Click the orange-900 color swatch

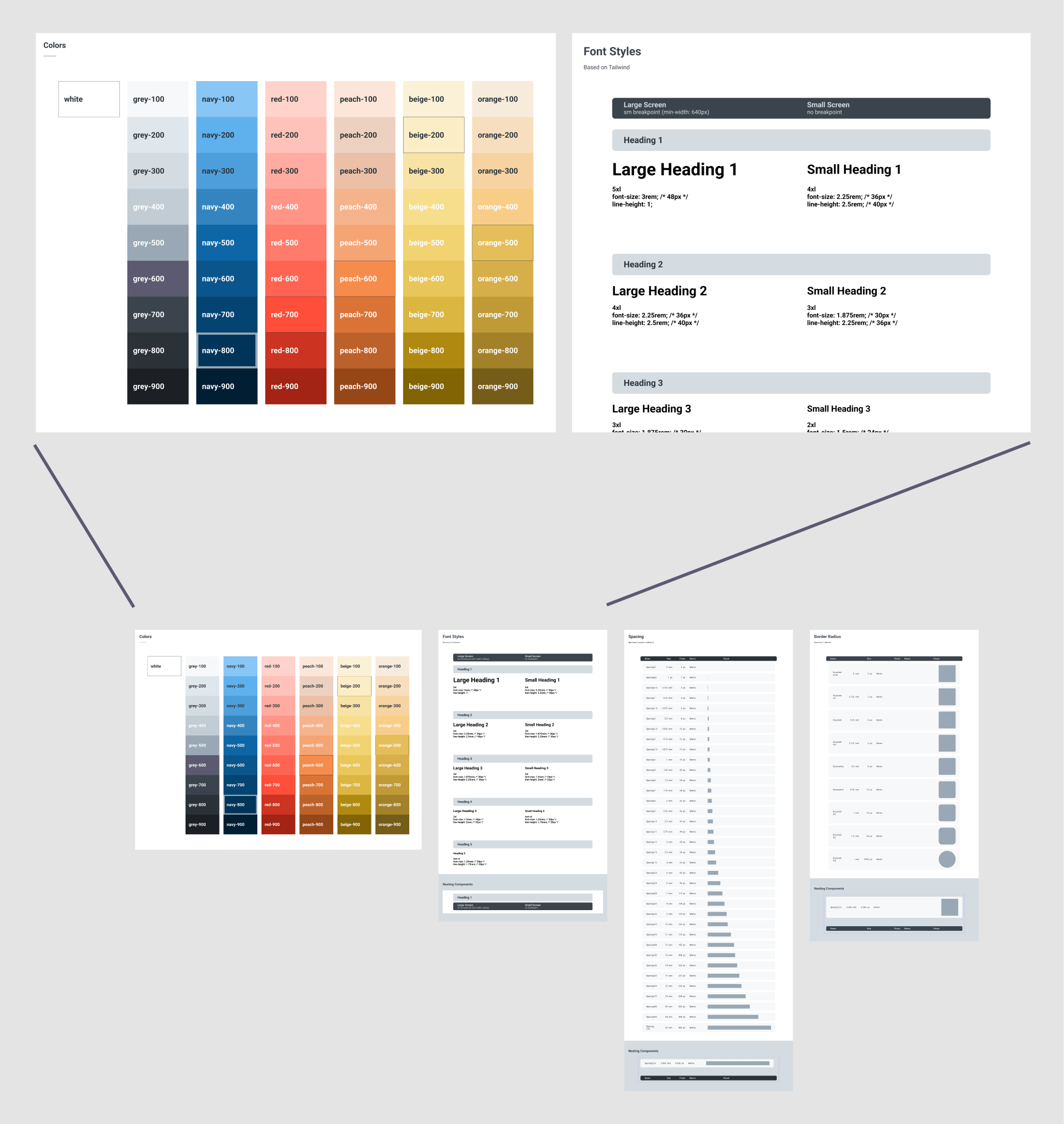[502, 387]
